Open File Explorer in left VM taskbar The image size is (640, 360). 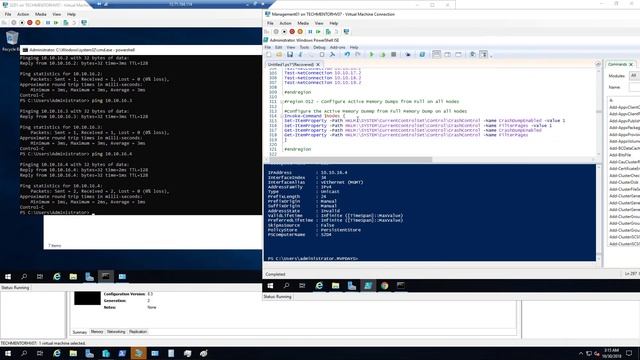(73, 277)
